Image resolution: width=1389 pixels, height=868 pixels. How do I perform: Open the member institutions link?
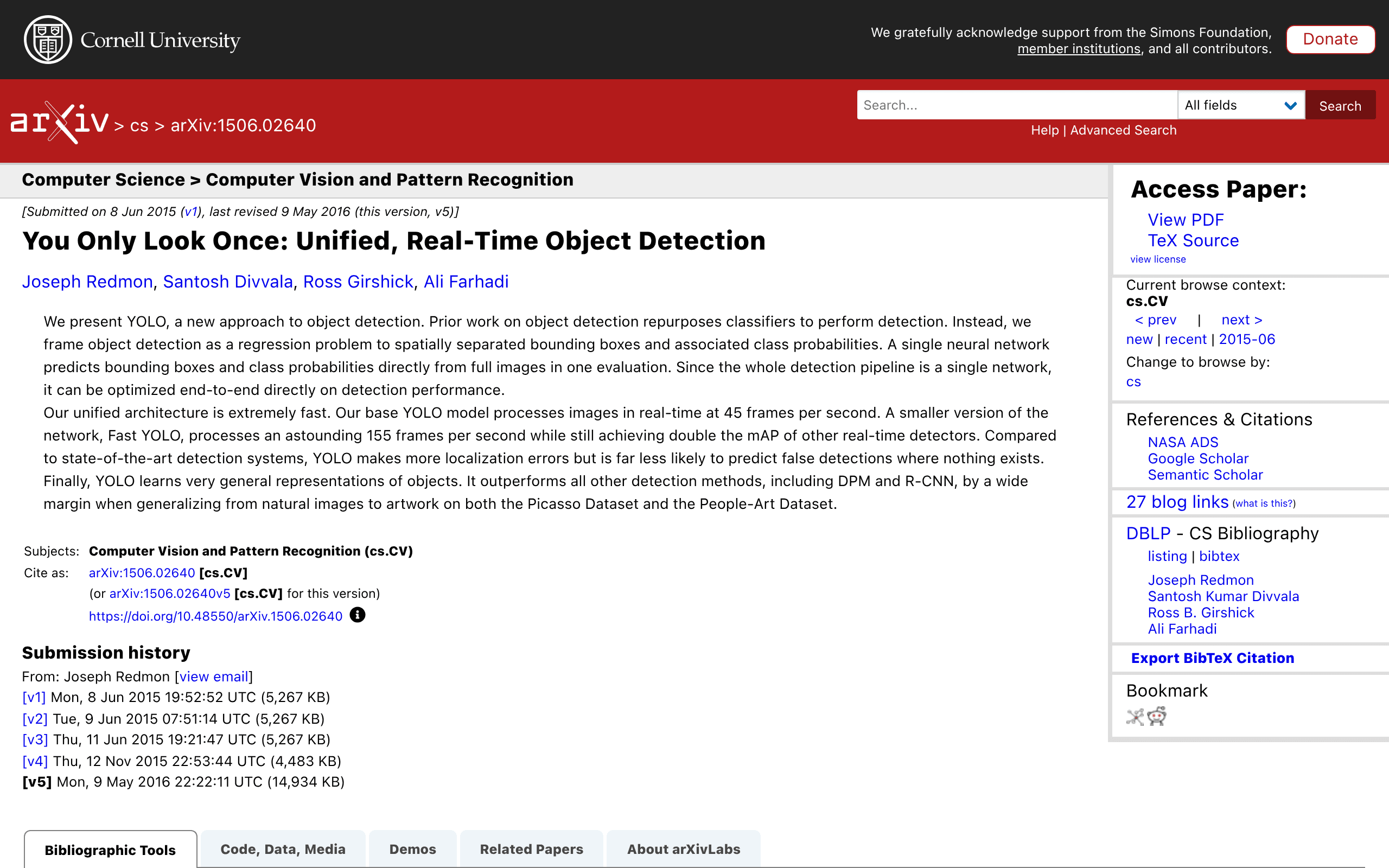tap(1079, 49)
